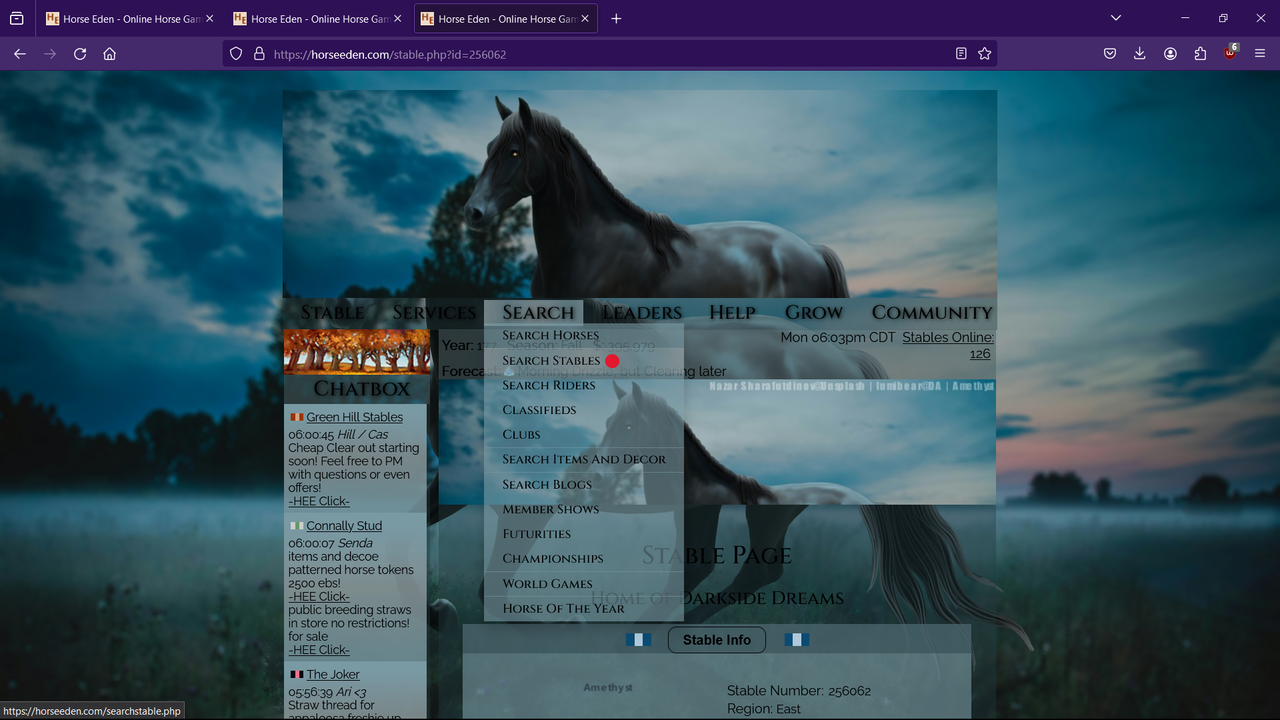Close the first Horse Eden tab
Viewport: 1280px width, 720px height.
pyautogui.click(x=210, y=18)
